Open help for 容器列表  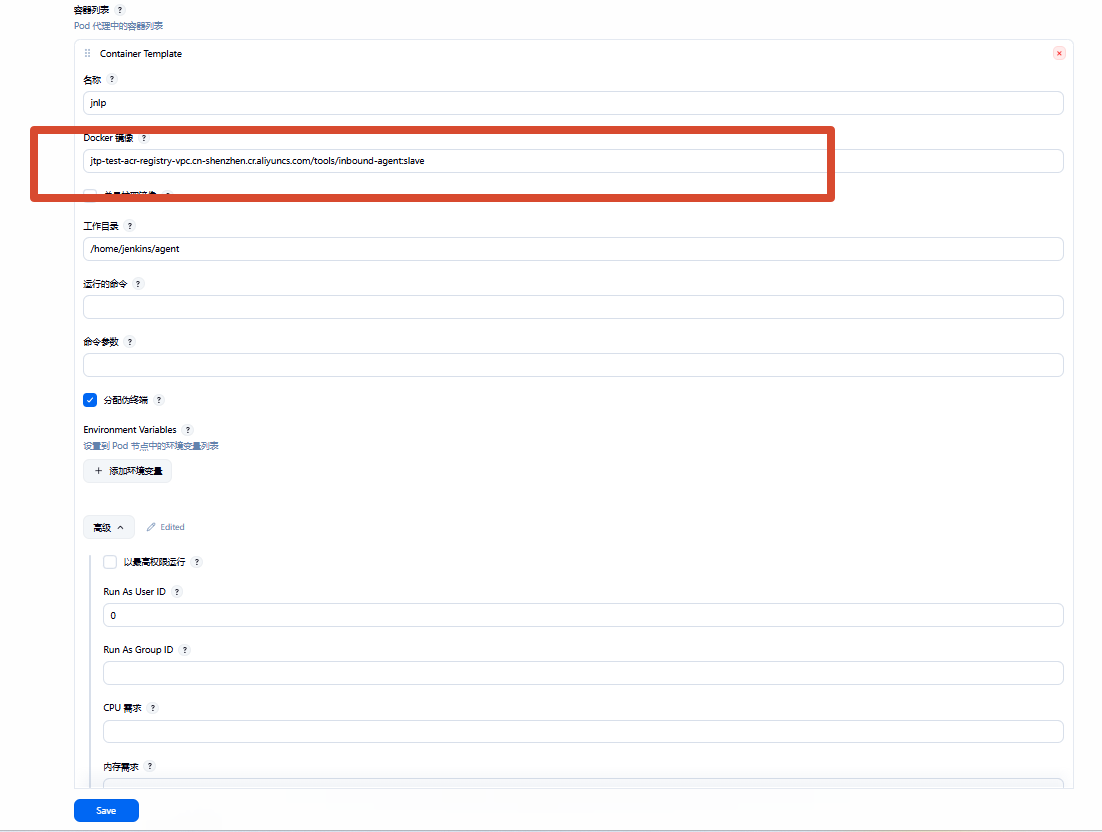point(119,10)
